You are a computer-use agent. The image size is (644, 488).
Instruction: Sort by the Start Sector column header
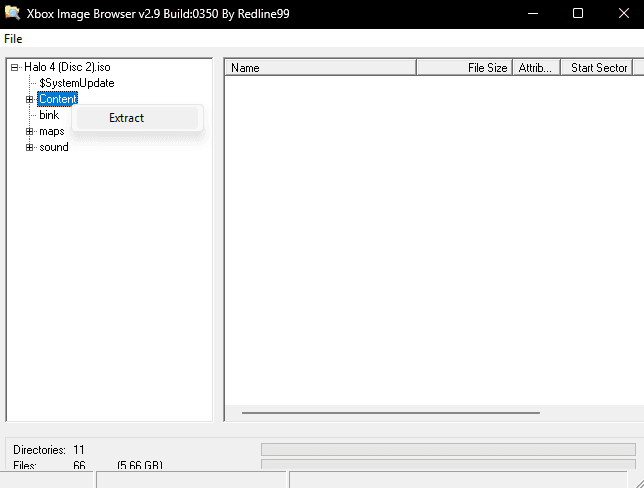point(599,68)
